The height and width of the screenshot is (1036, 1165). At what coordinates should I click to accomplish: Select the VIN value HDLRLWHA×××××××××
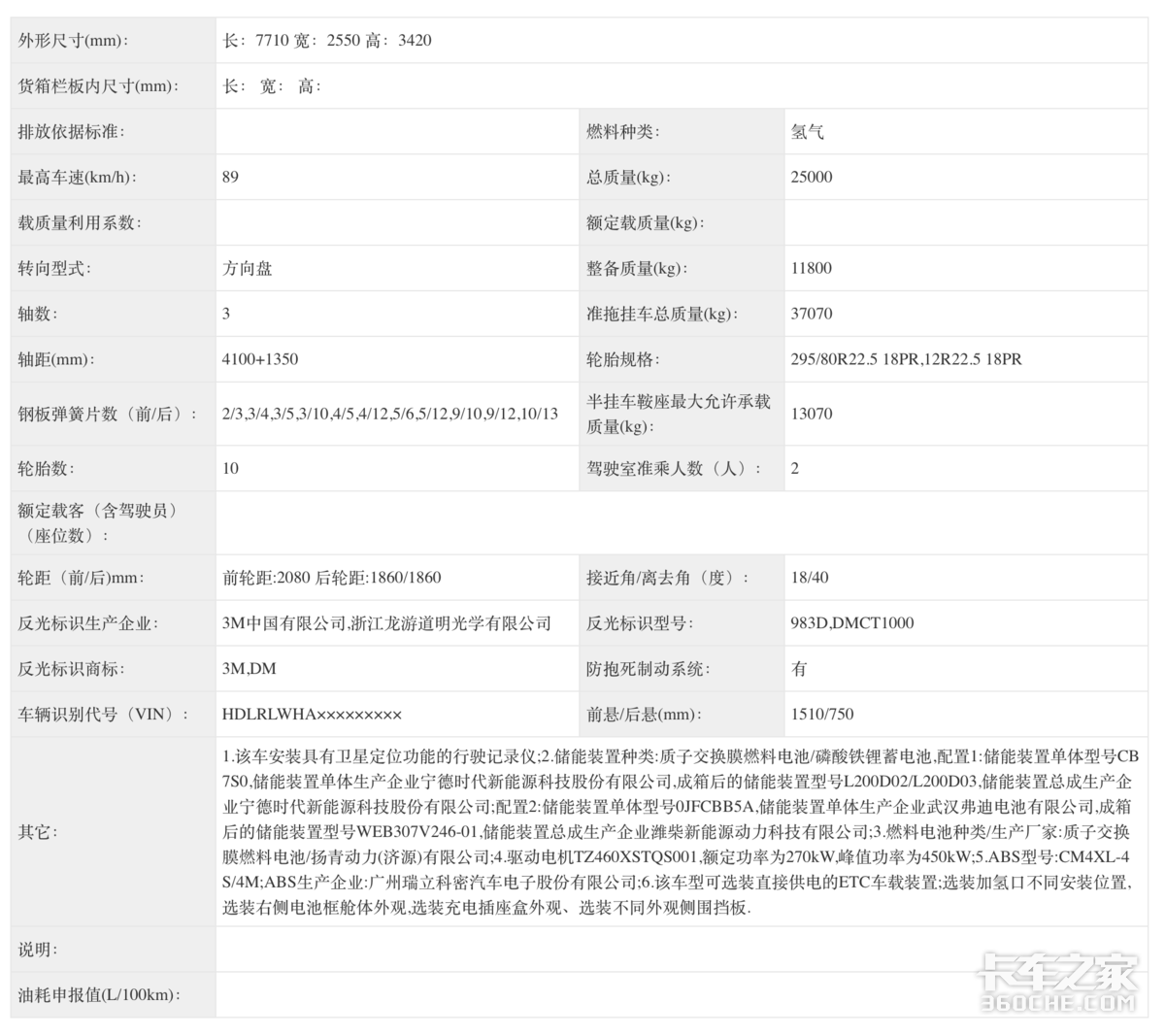pos(312,715)
